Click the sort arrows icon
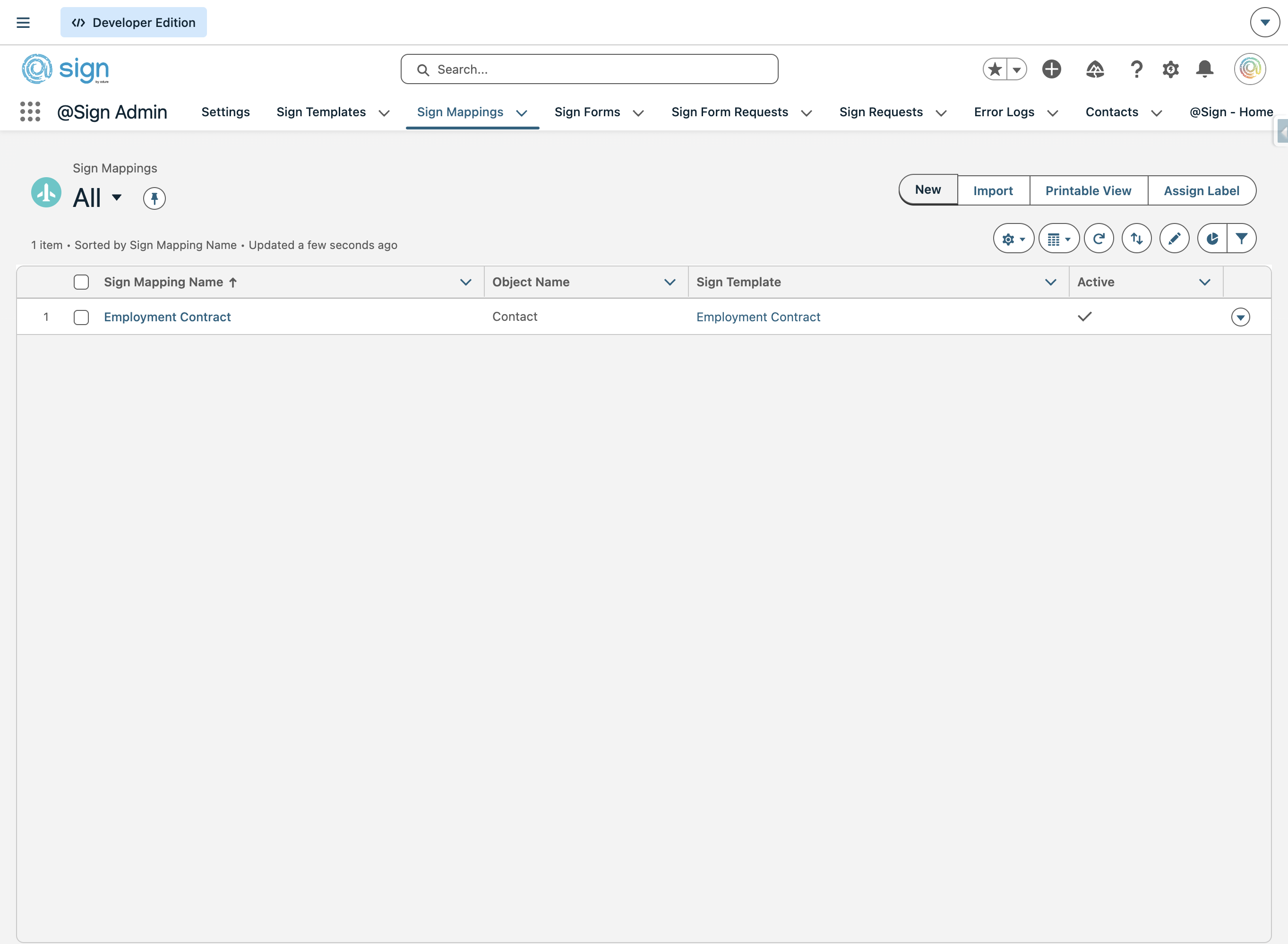Image resolution: width=1288 pixels, height=944 pixels. click(1136, 239)
